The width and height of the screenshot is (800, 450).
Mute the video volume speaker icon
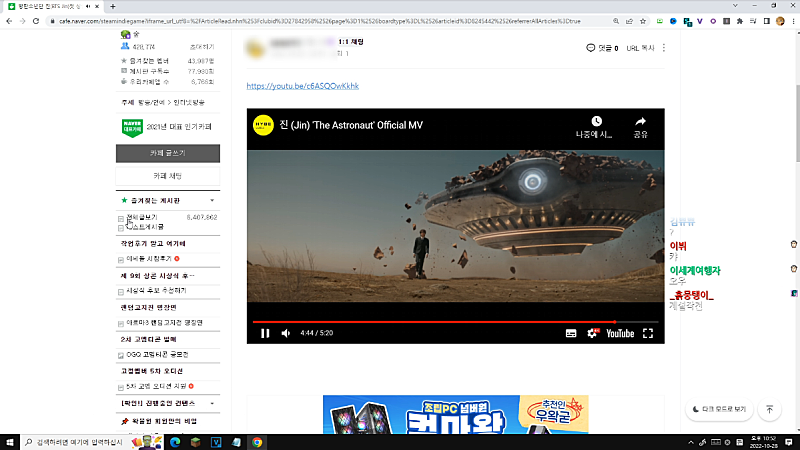[x=285, y=333]
